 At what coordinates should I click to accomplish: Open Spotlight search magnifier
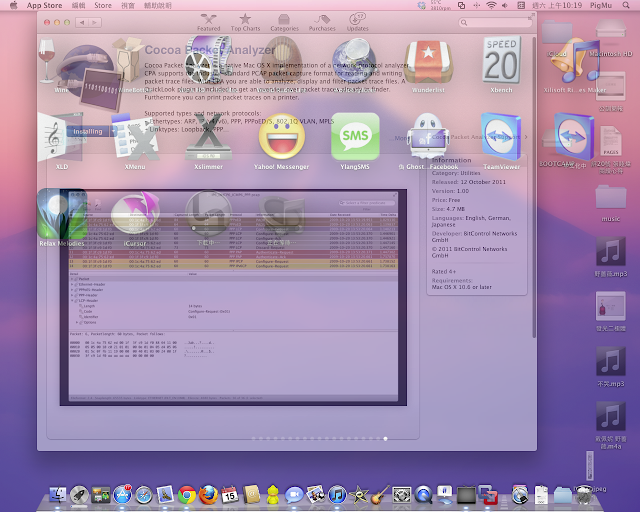pyautogui.click(x=626, y=5)
